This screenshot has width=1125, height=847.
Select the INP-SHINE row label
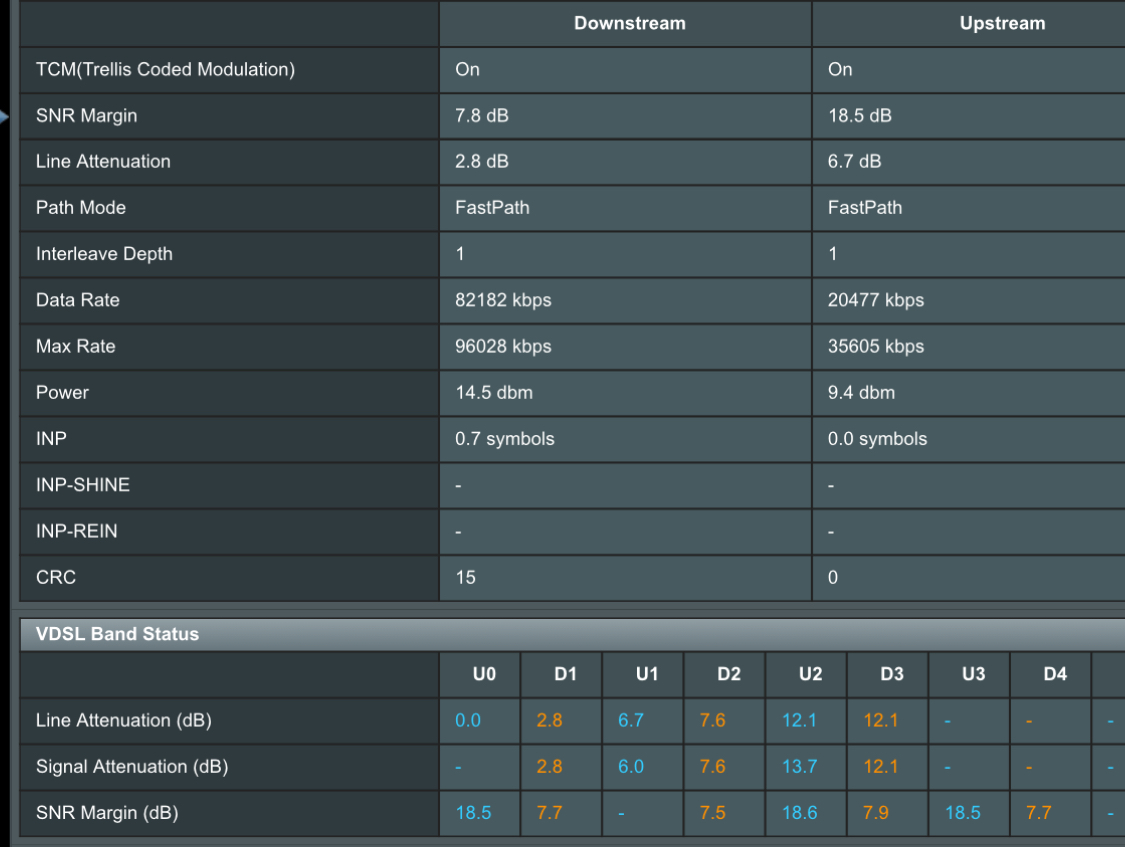[83, 485]
